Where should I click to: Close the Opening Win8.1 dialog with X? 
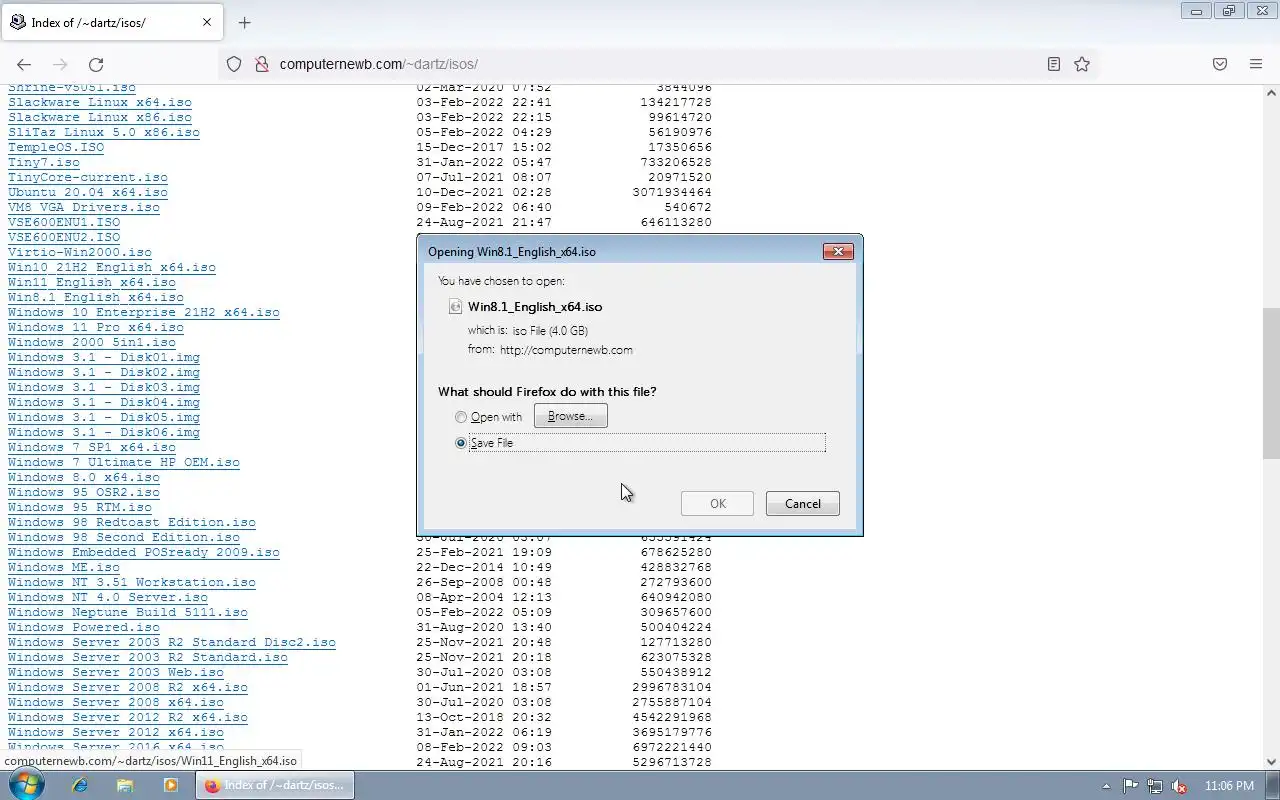838,251
